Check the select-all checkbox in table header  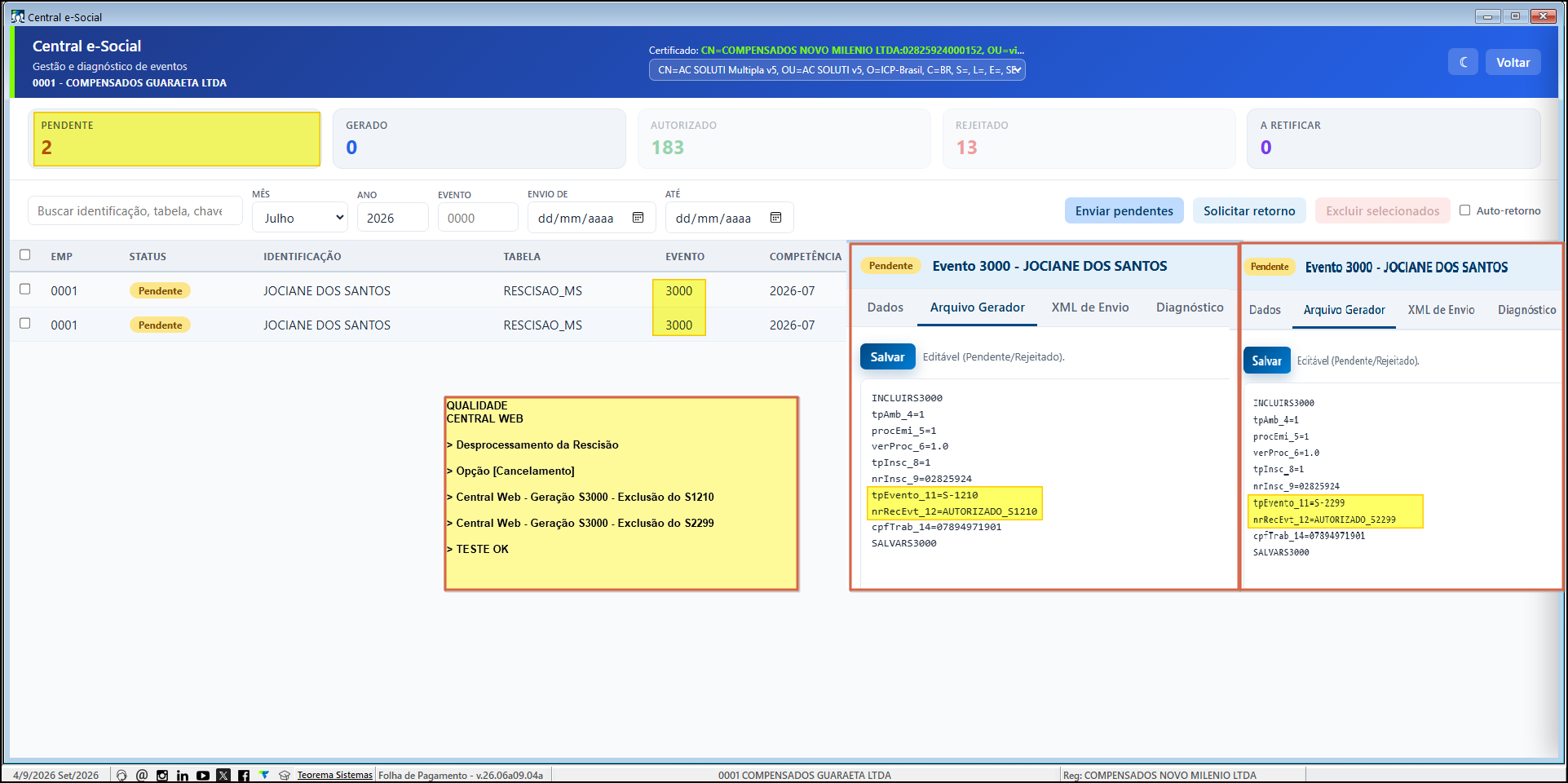click(25, 255)
